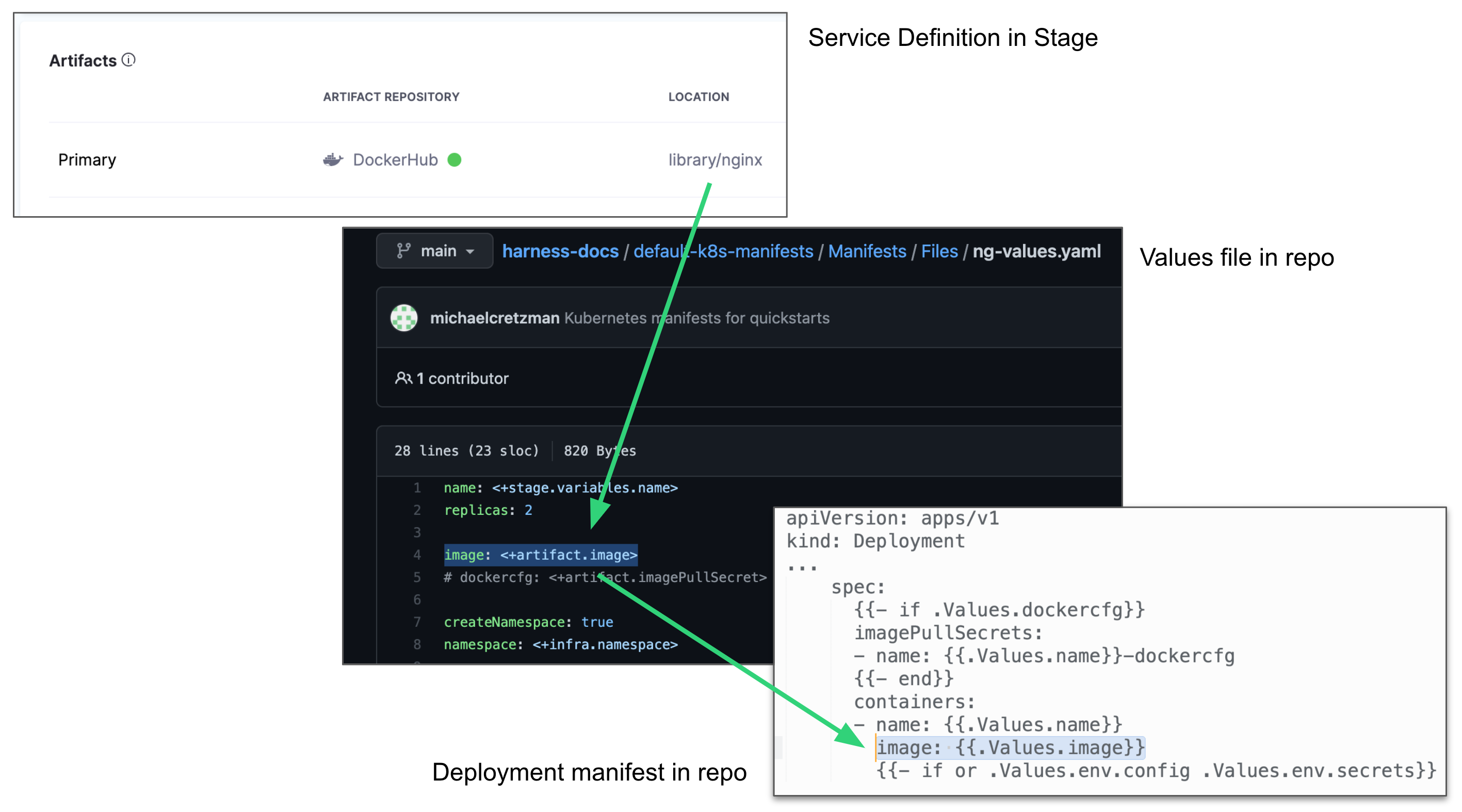1462x812 pixels.
Task: Open the Manifests breadcrumb link
Action: 867,251
